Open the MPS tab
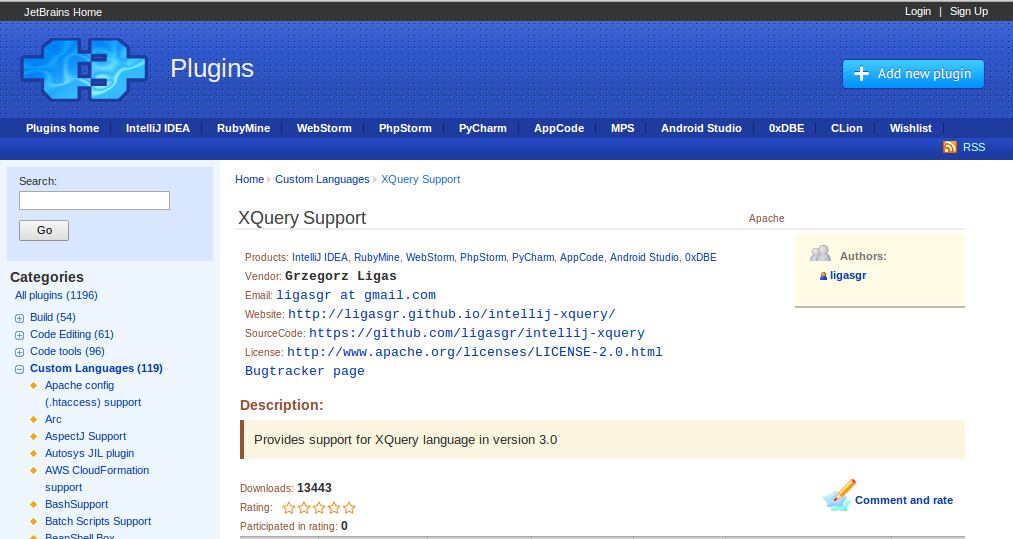Viewport: 1013px width, 539px height. [x=623, y=128]
